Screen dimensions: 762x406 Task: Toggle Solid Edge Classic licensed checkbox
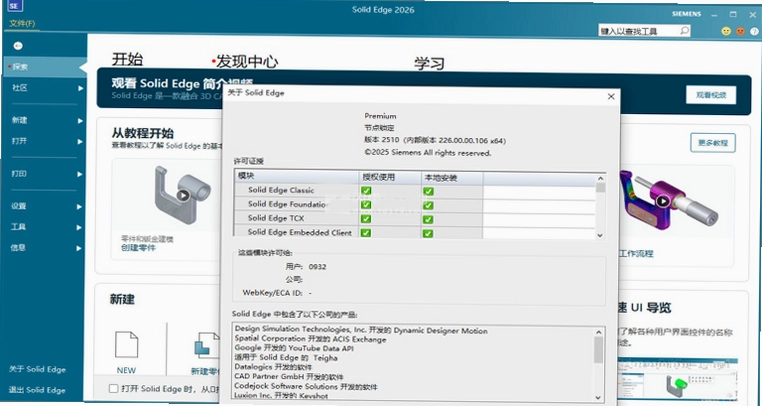click(x=366, y=191)
